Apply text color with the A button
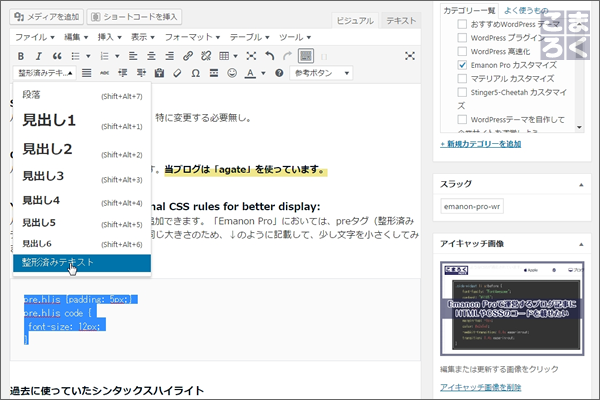This screenshot has width=600, height=400. tap(250, 73)
